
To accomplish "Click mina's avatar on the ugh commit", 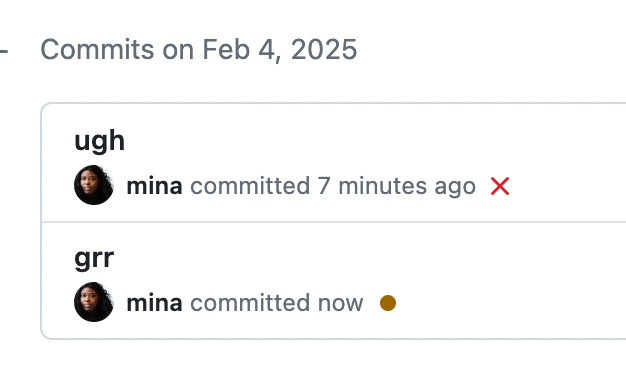I will click(x=94, y=185).
